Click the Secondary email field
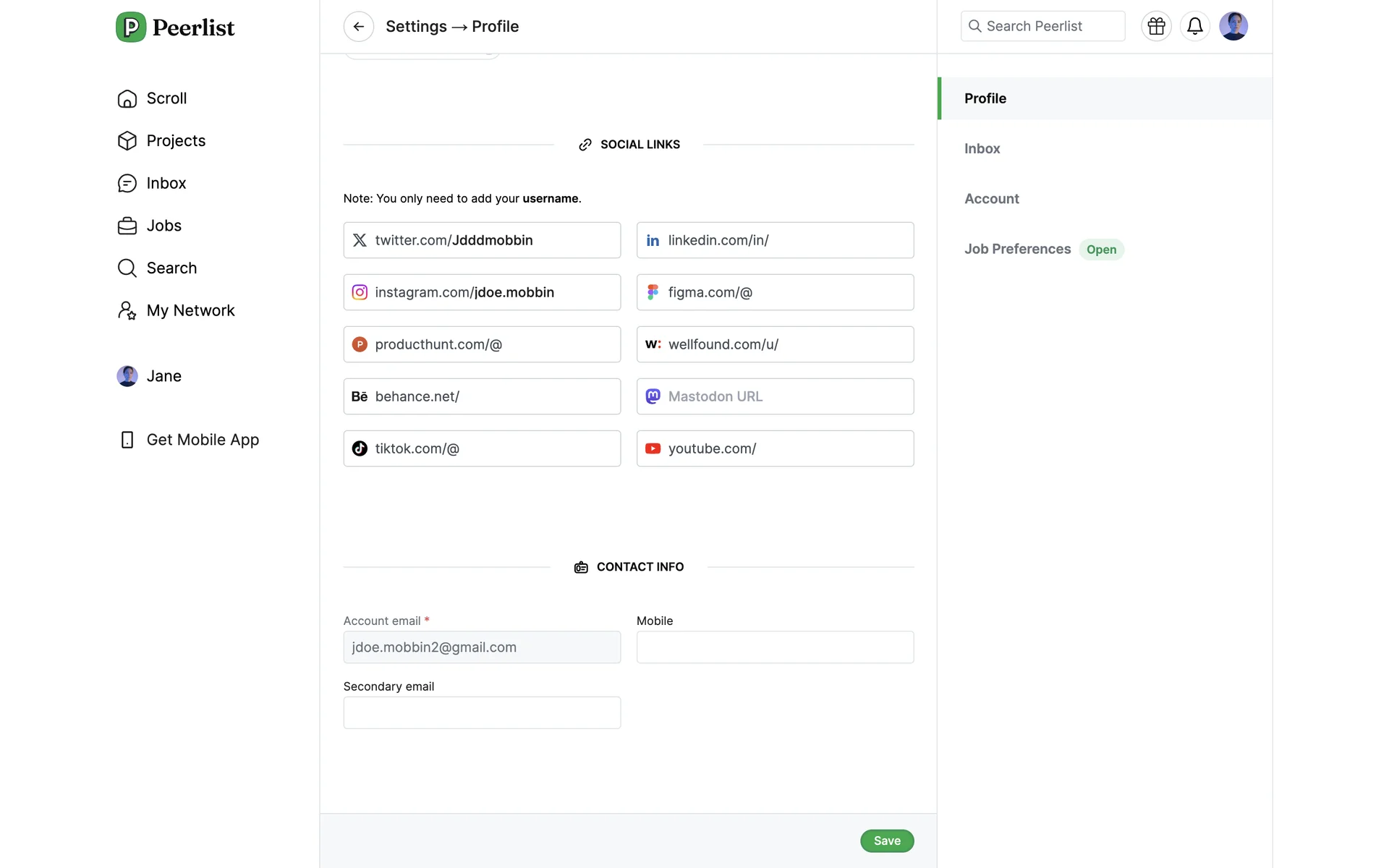This screenshot has width=1389, height=868. click(482, 712)
